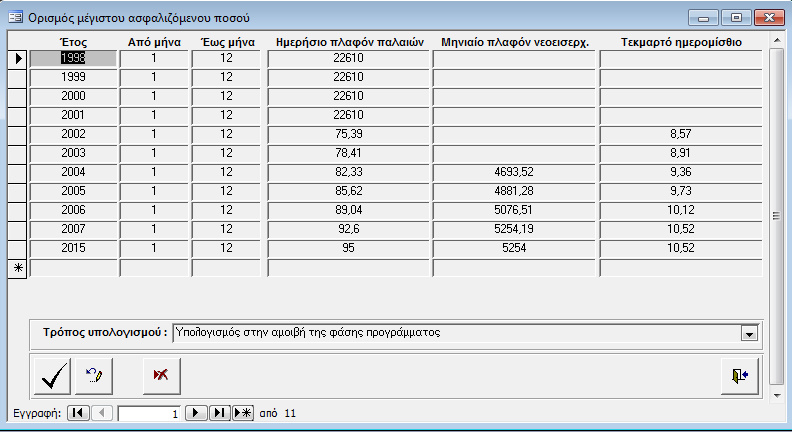Click the undo changes button

point(94,375)
